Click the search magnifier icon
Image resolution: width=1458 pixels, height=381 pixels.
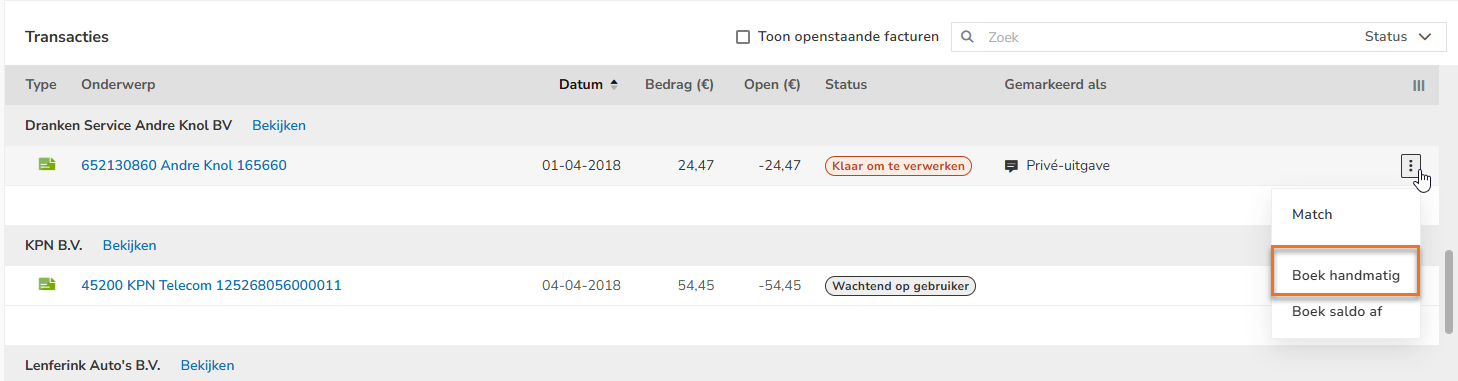pyautogui.click(x=967, y=37)
